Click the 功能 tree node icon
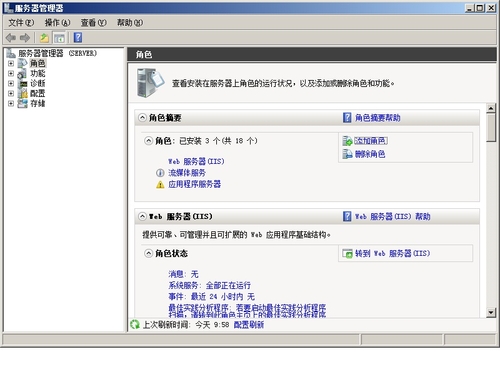 click(x=22, y=73)
